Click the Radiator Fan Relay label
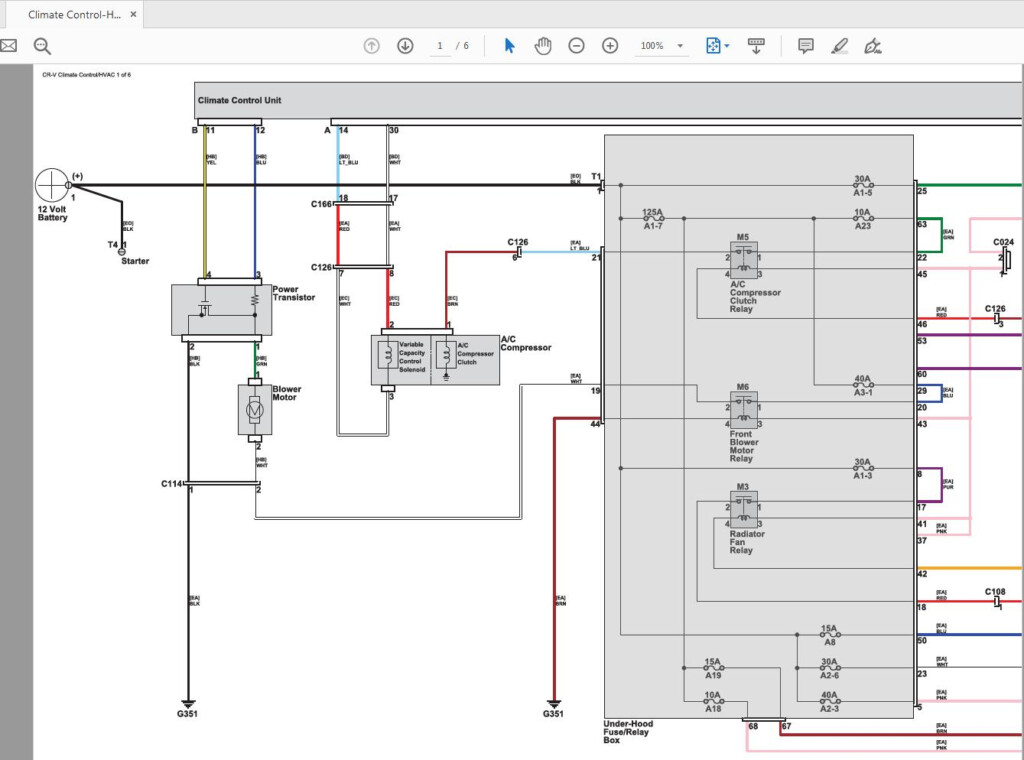 747,542
